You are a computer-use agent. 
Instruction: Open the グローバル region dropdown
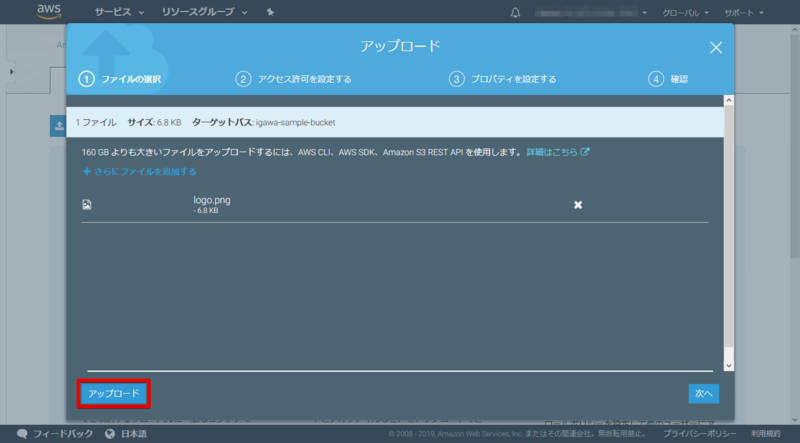[x=685, y=13]
